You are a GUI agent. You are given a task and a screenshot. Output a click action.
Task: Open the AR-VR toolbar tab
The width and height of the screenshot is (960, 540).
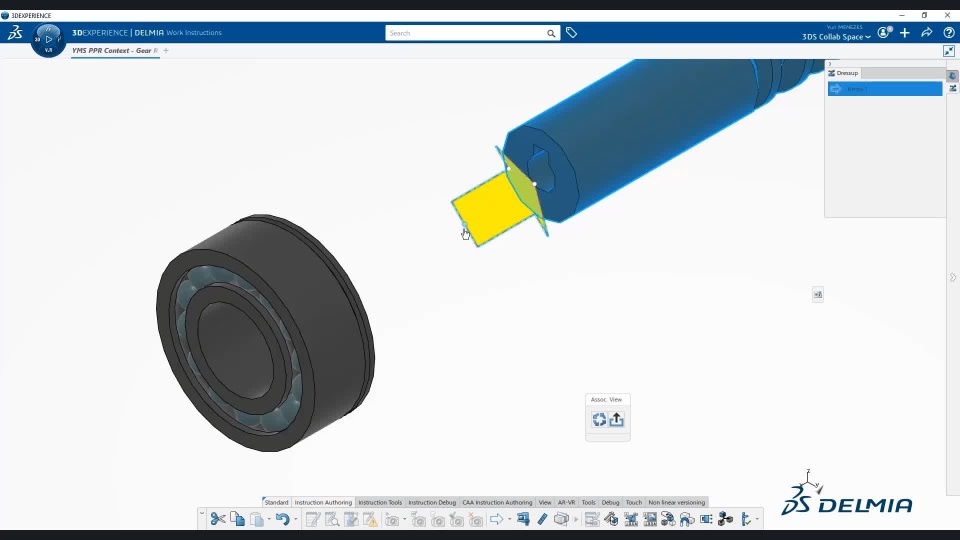click(x=566, y=502)
